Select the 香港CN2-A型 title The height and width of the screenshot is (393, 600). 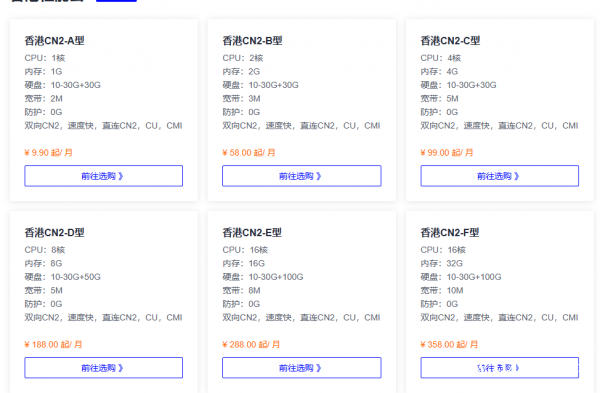point(54,41)
